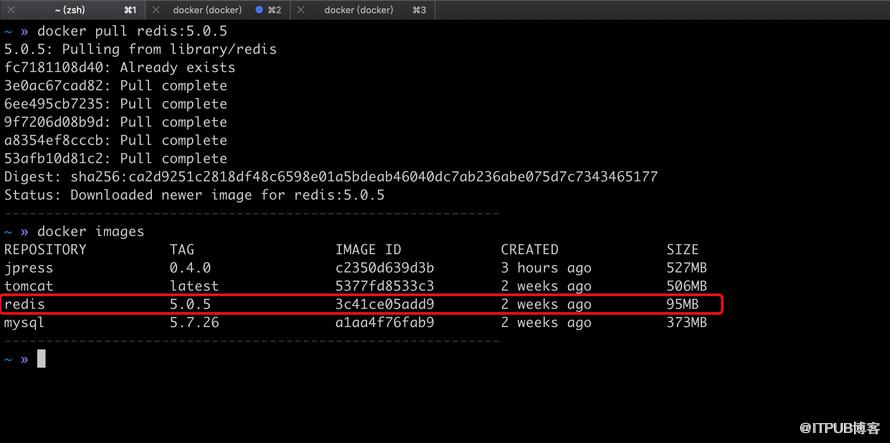Image resolution: width=890 pixels, height=443 pixels.
Task: Click the 'Status: Downloaded newer image' line
Action: [194, 195]
